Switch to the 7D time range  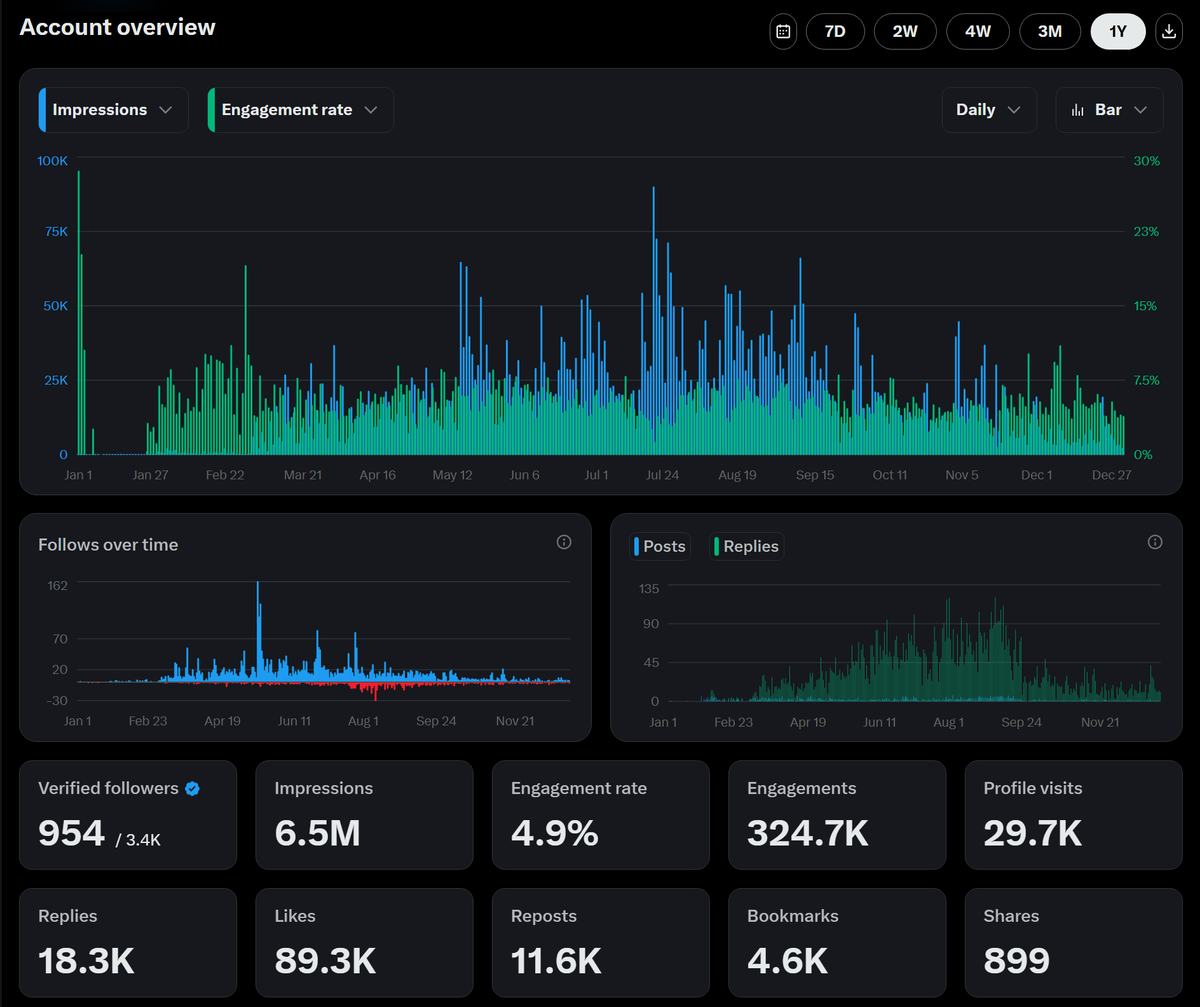point(835,31)
